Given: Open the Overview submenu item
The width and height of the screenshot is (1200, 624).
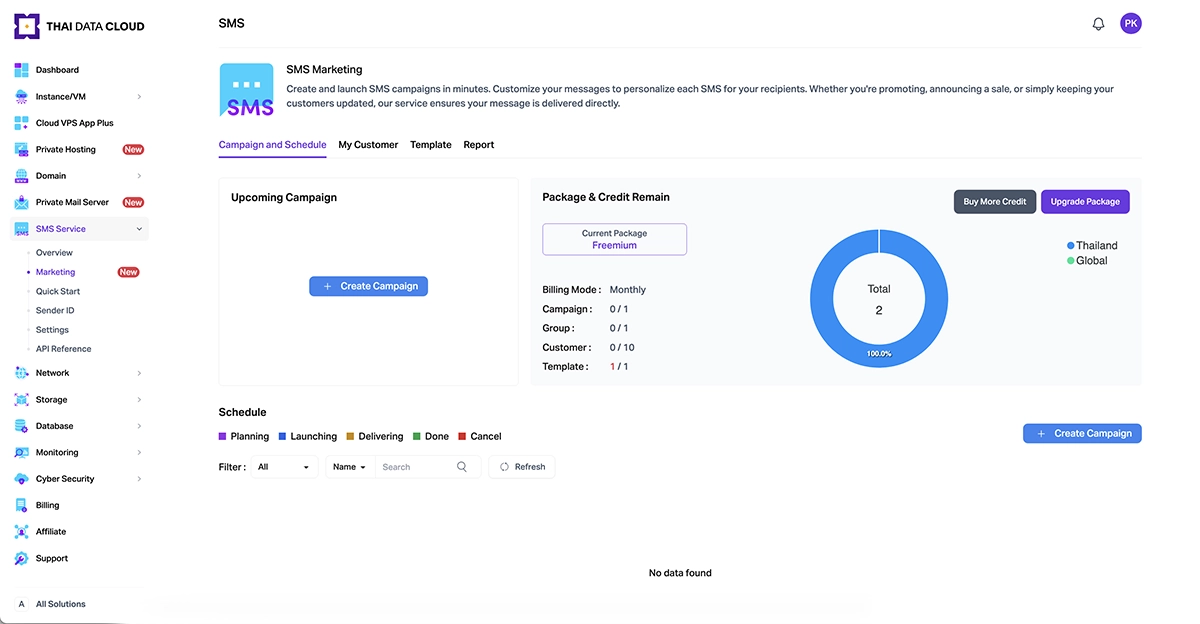Looking at the screenshot, I should tap(54, 253).
